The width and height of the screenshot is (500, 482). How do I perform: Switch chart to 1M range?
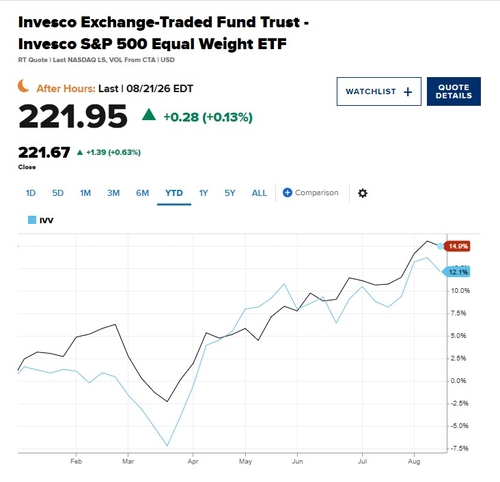pyautogui.click(x=85, y=193)
